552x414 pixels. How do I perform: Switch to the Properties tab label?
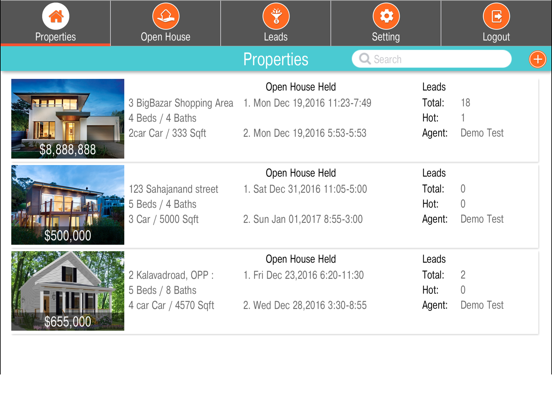(x=56, y=37)
